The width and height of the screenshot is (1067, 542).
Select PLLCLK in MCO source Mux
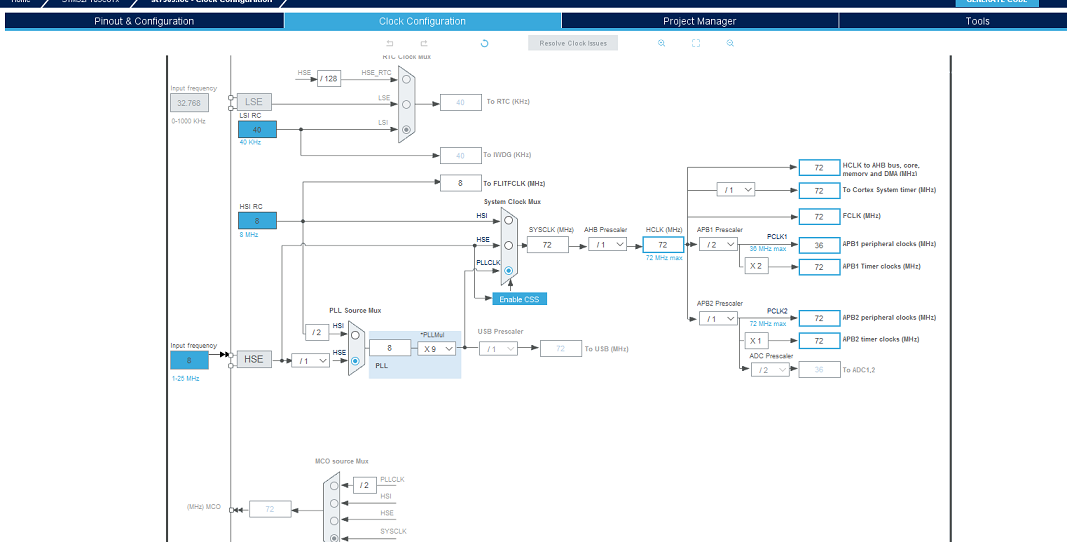(x=333, y=485)
